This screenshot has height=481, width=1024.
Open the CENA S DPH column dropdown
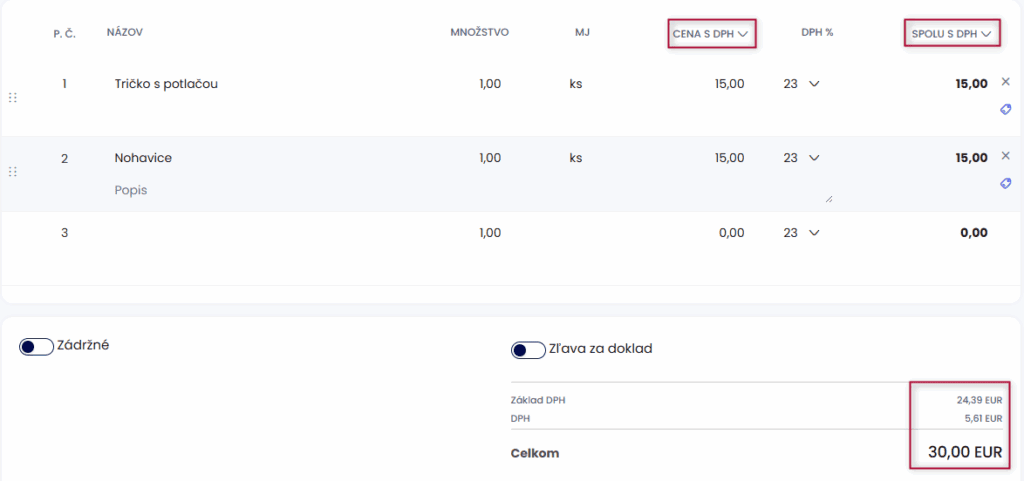[711, 34]
